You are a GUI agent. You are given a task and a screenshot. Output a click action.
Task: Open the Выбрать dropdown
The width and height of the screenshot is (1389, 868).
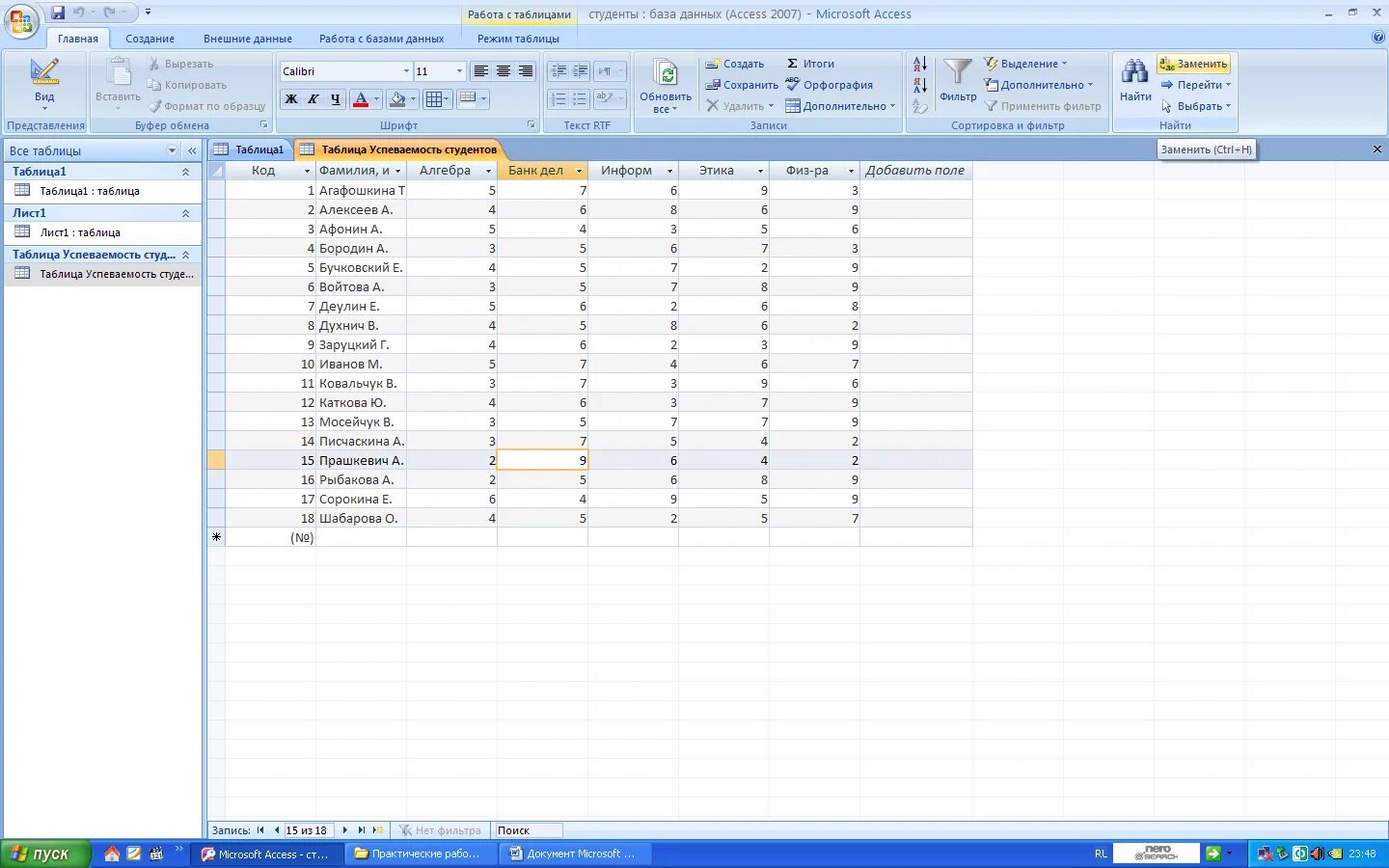point(1196,106)
